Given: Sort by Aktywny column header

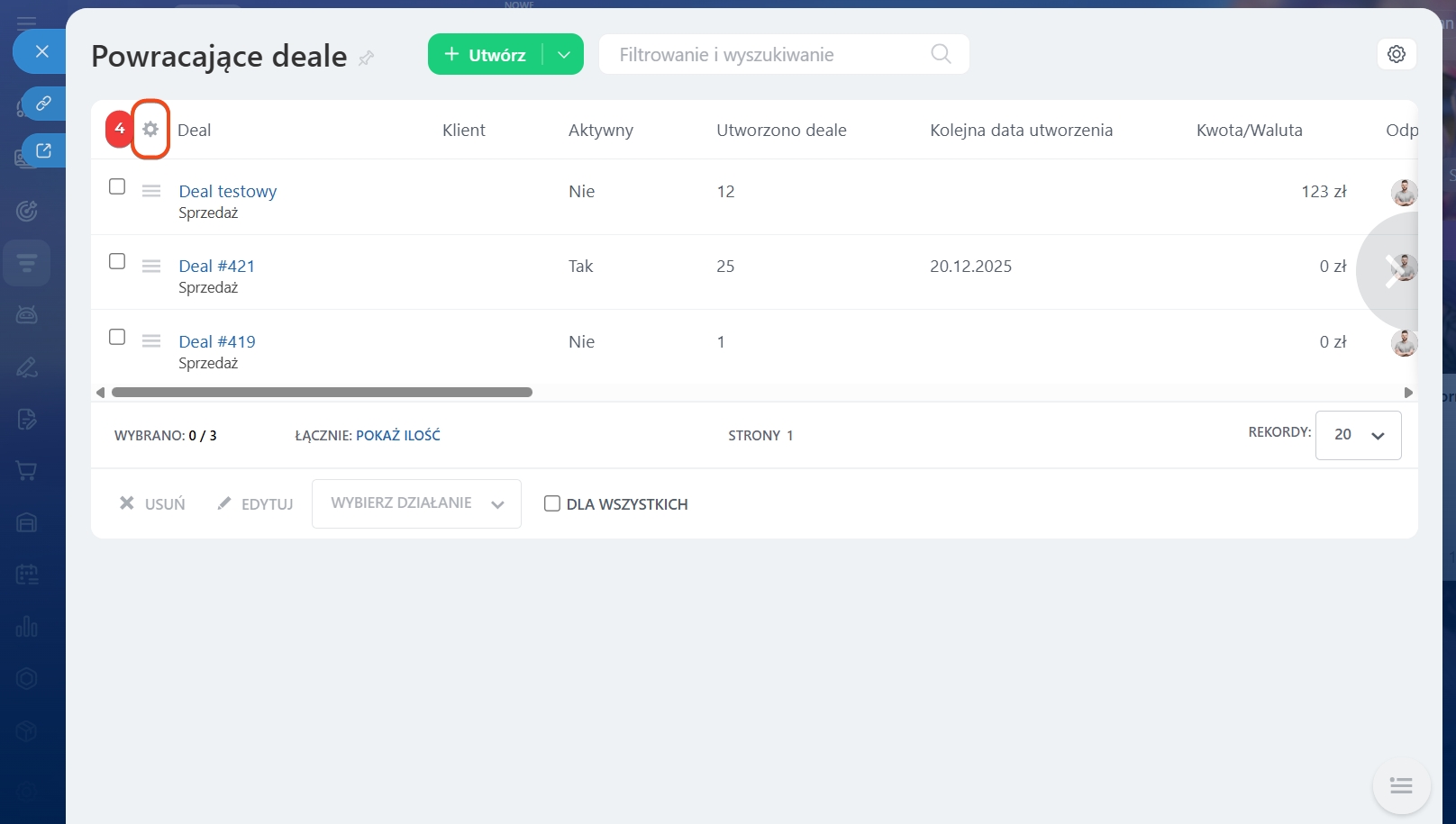Looking at the screenshot, I should point(600,131).
